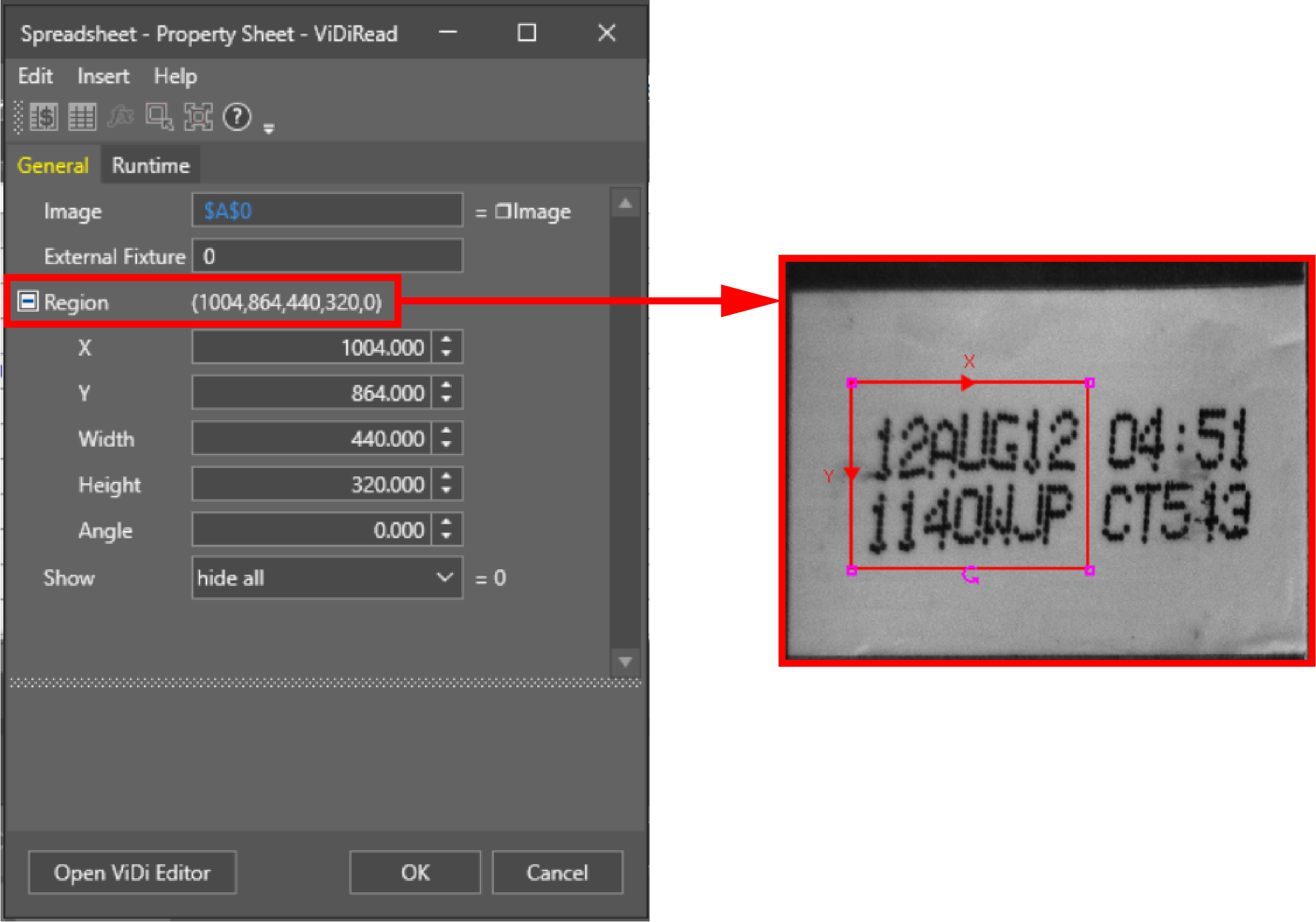
Task: Switch to the Runtime tab
Action: (150, 166)
